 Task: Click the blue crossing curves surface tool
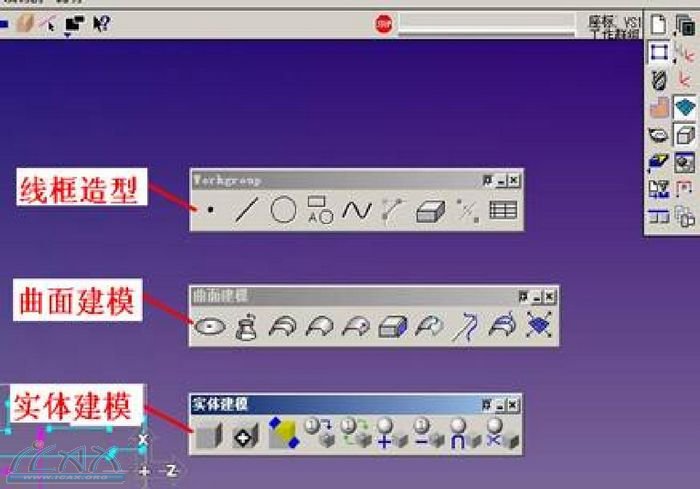pyautogui.click(x=466, y=326)
